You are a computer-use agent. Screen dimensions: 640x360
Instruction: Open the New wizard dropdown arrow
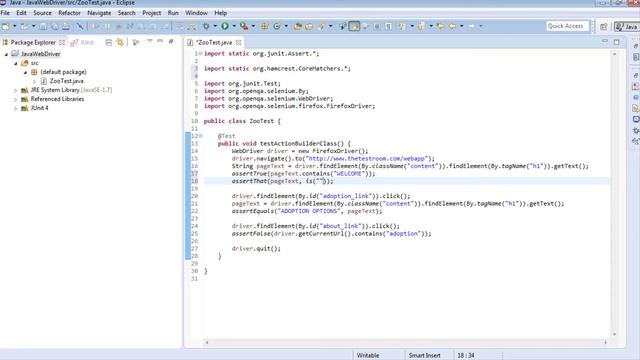(15, 26)
